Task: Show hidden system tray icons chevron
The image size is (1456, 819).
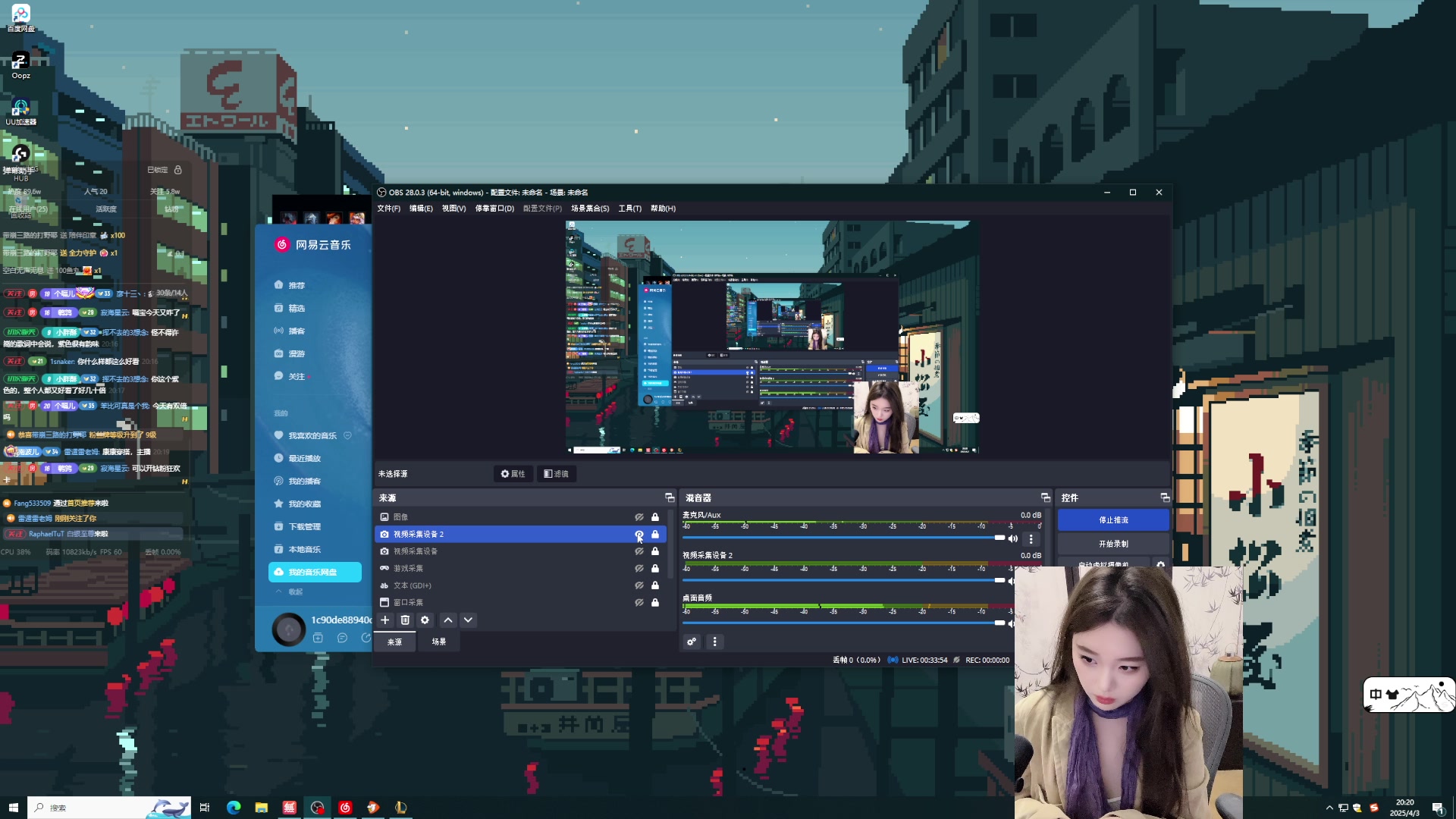Action: [x=1329, y=808]
